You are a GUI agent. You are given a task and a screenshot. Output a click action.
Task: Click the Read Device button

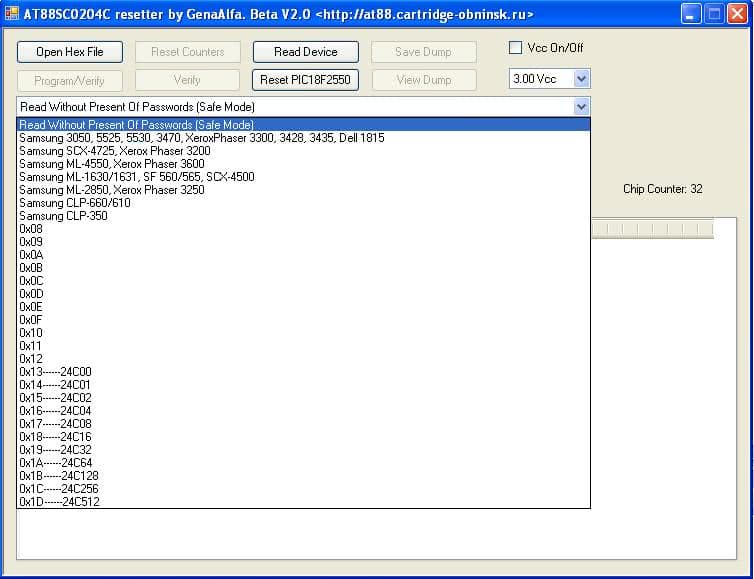point(306,52)
